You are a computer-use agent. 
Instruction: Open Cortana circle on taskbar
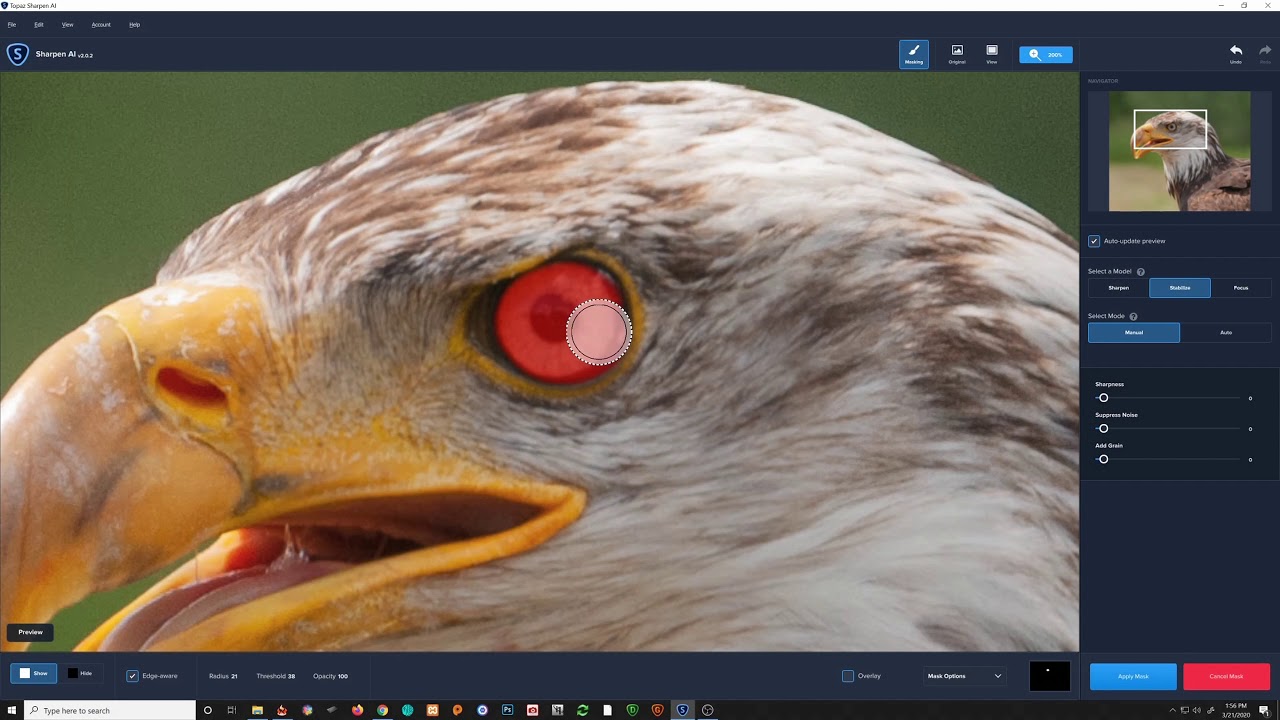click(x=208, y=710)
